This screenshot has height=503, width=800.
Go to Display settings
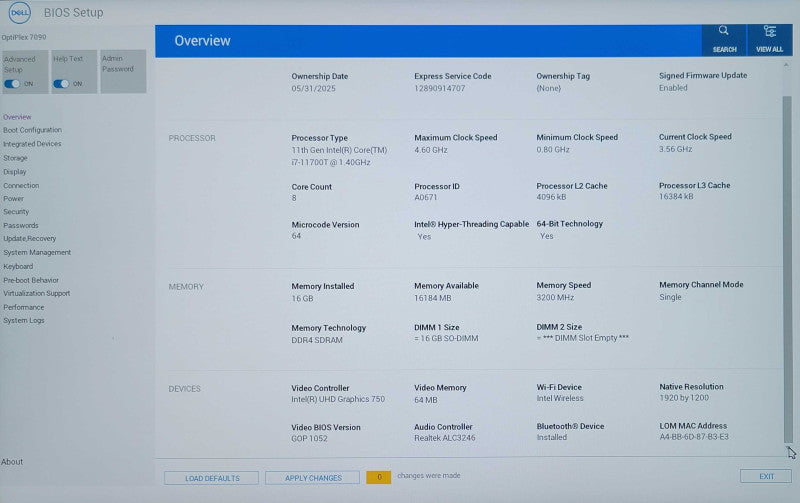tap(15, 172)
